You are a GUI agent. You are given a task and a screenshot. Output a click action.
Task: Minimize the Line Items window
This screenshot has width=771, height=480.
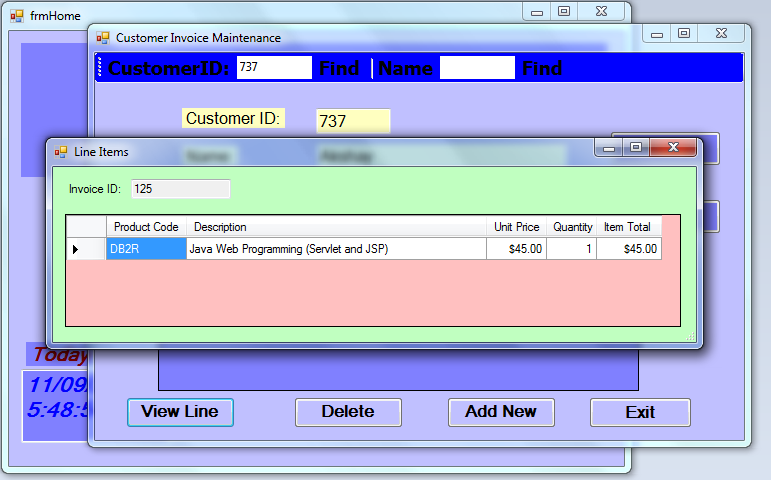[608, 148]
